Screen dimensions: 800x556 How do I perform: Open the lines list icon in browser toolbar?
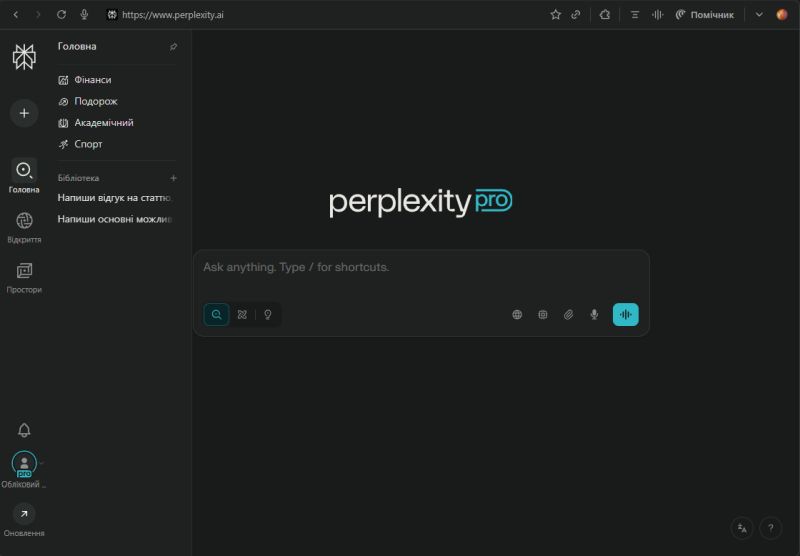pyautogui.click(x=635, y=15)
